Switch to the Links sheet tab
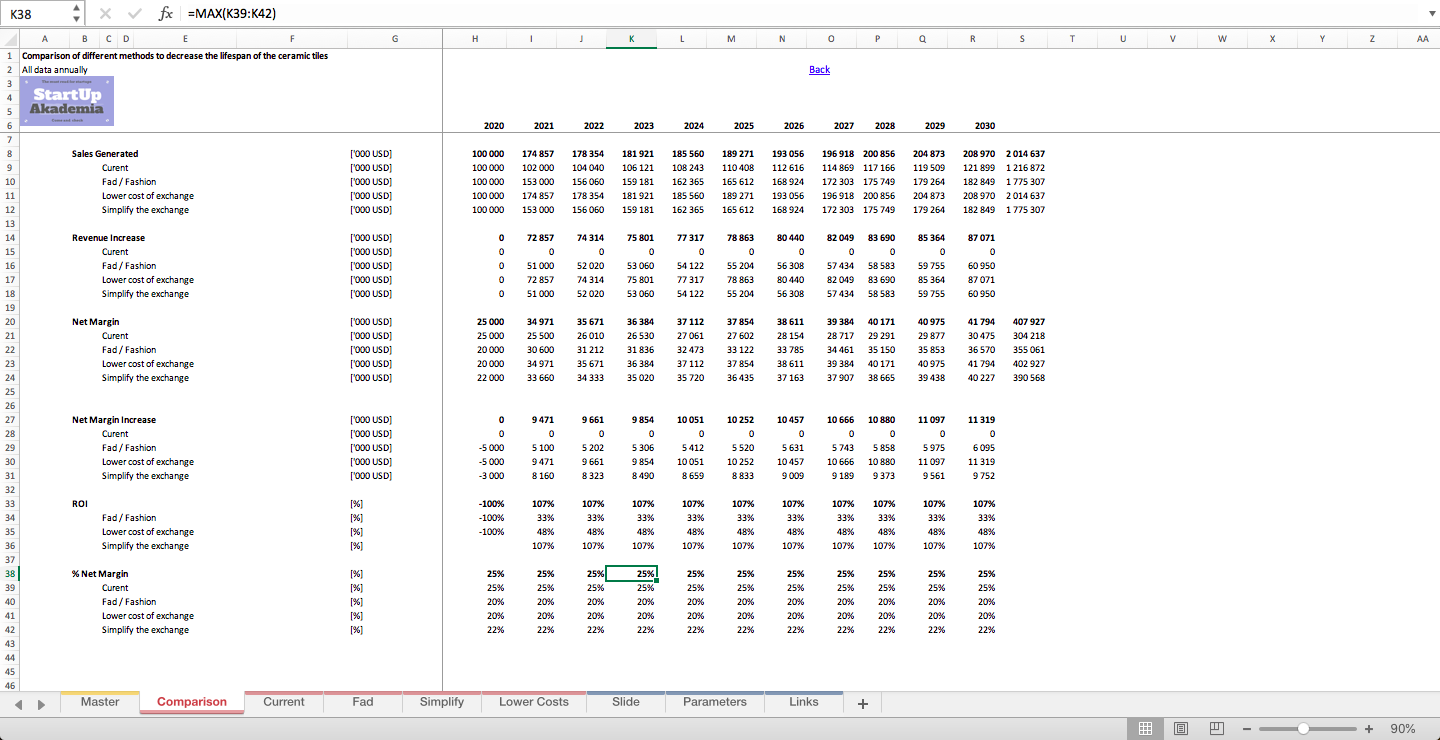1440x740 pixels. coord(803,702)
